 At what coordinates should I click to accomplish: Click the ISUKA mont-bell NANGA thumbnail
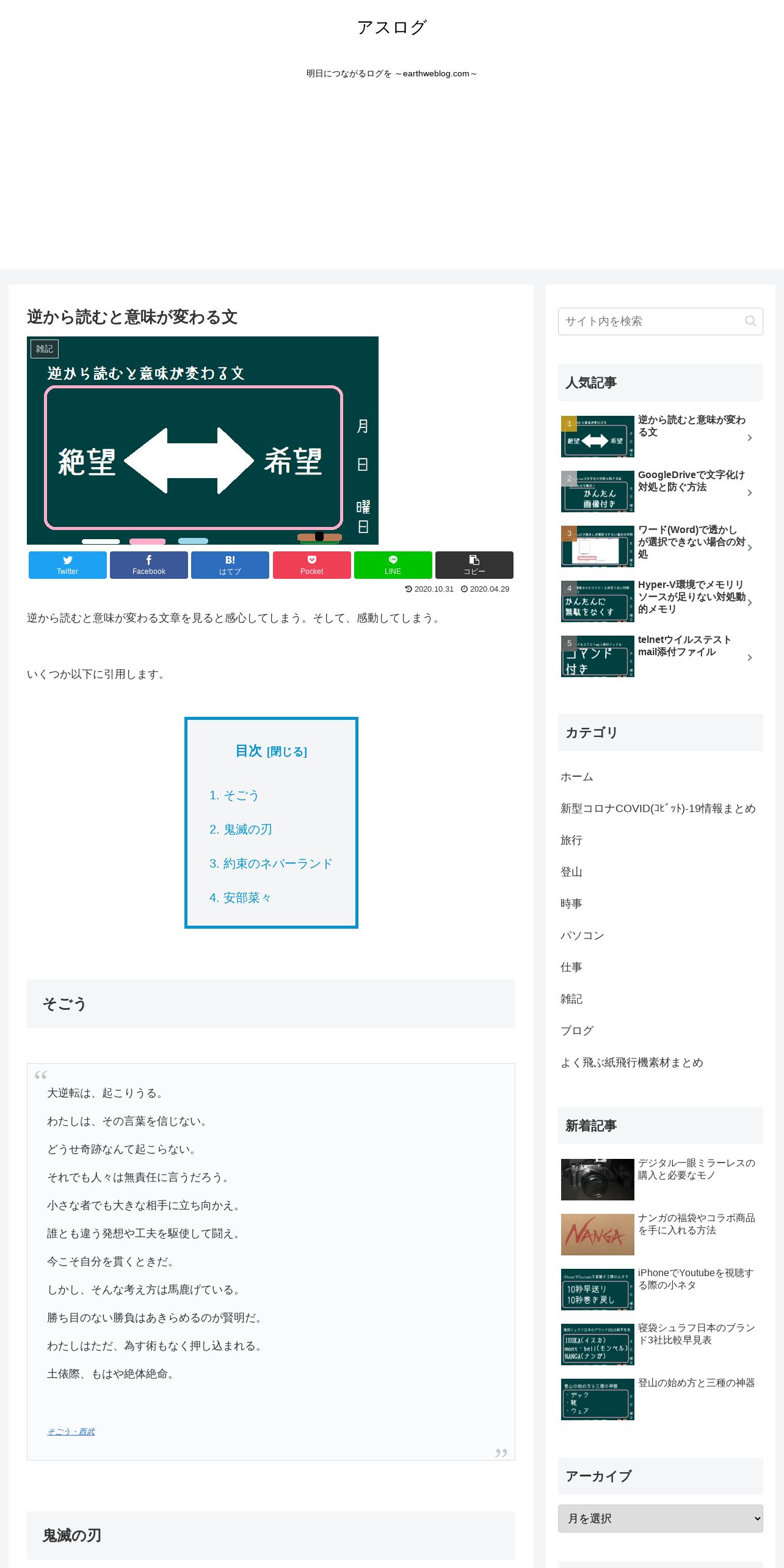pyautogui.click(x=598, y=1345)
